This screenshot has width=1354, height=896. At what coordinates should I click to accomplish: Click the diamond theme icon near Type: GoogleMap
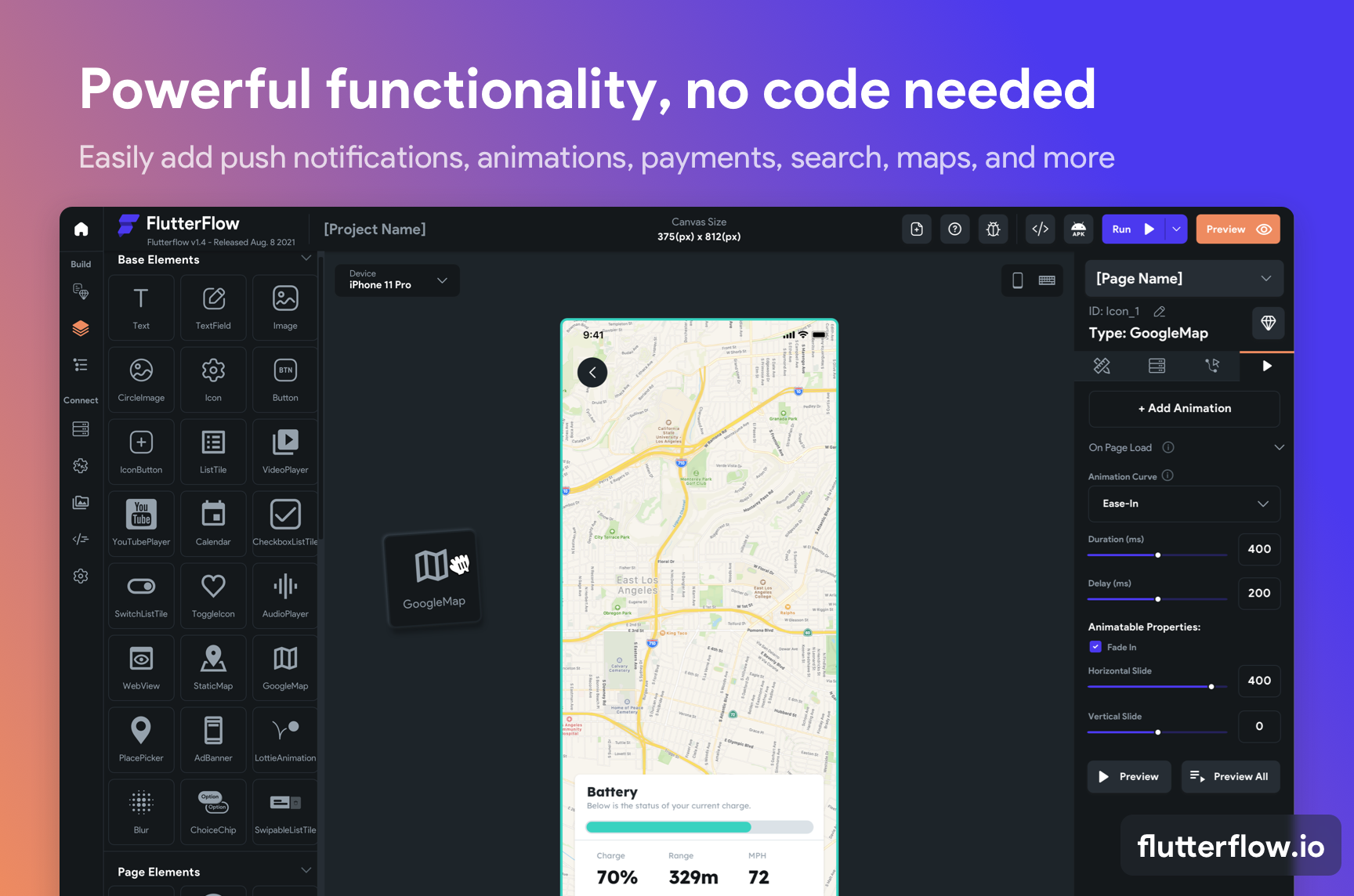click(1267, 323)
